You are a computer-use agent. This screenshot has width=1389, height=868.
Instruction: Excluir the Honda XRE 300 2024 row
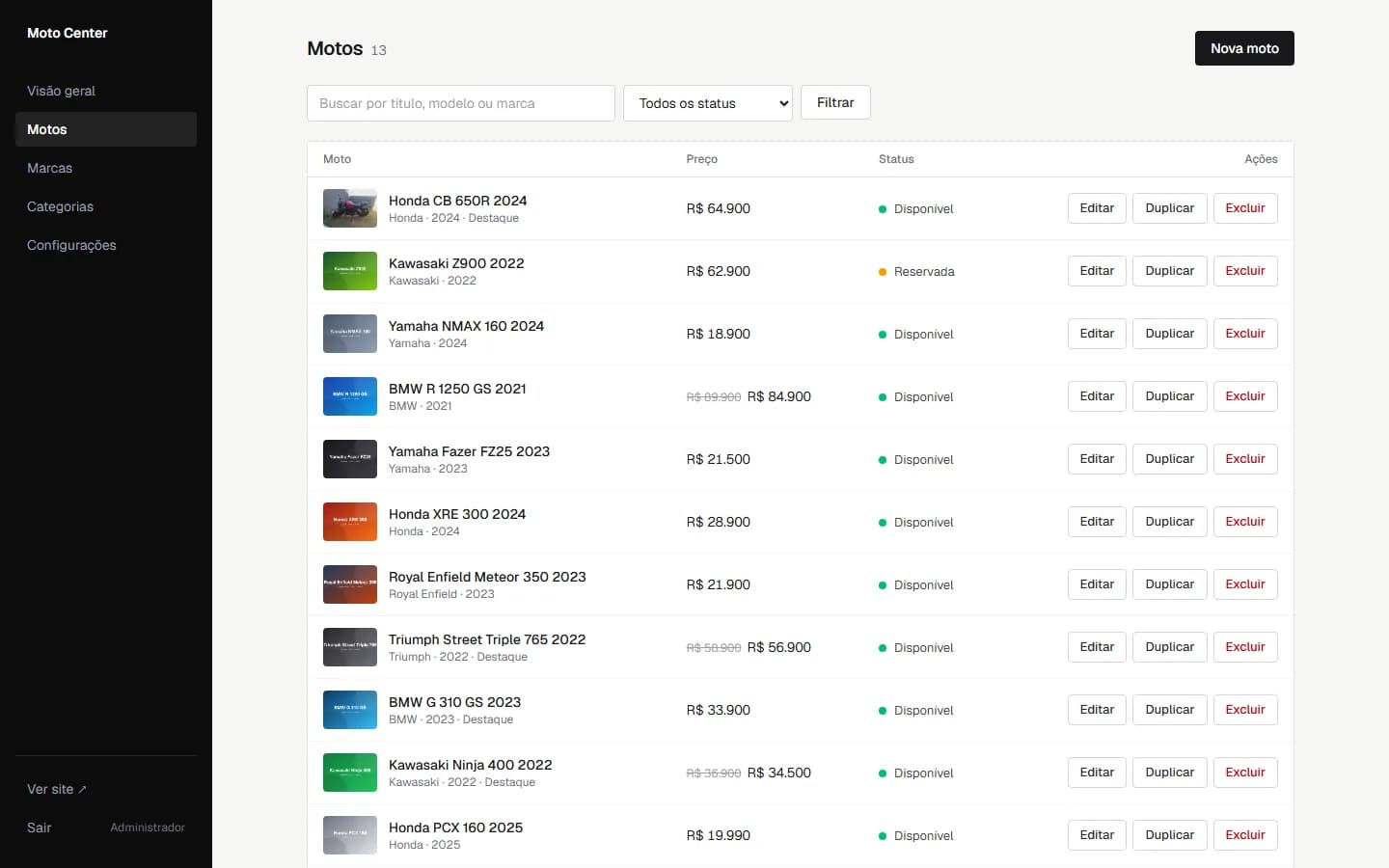tap(1245, 522)
